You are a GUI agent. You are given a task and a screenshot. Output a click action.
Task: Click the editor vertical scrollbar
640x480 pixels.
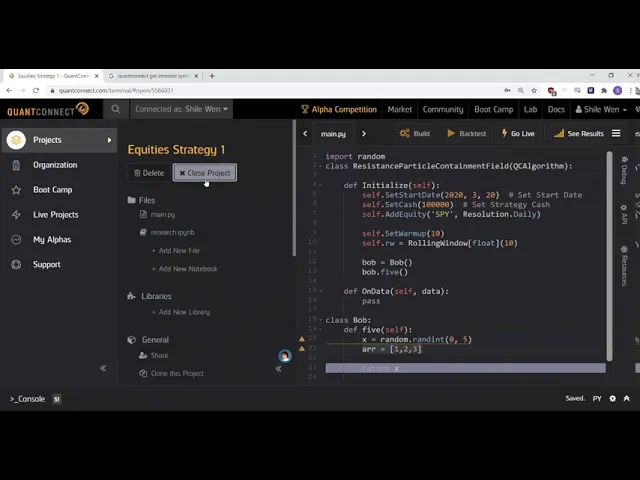[609, 256]
